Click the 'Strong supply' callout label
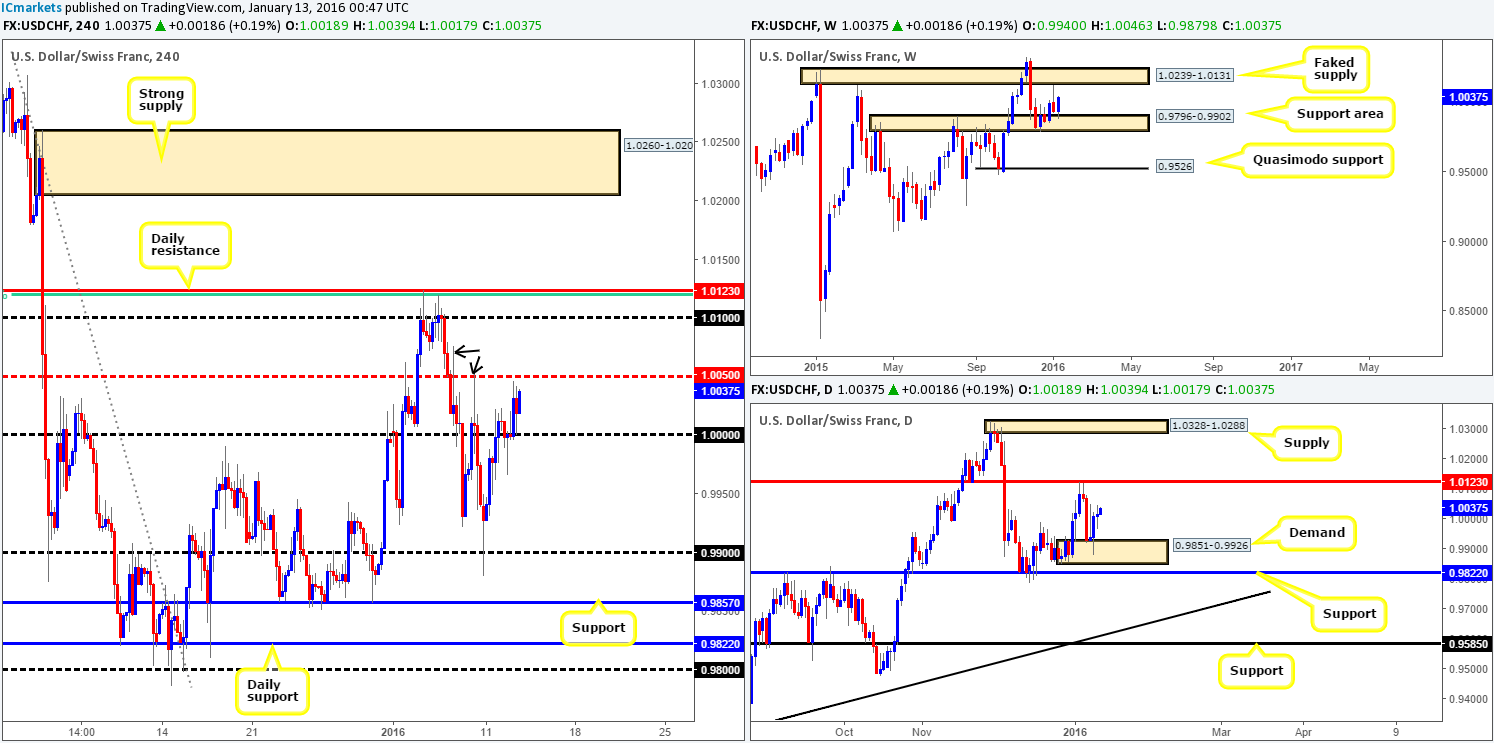 pyautogui.click(x=160, y=99)
